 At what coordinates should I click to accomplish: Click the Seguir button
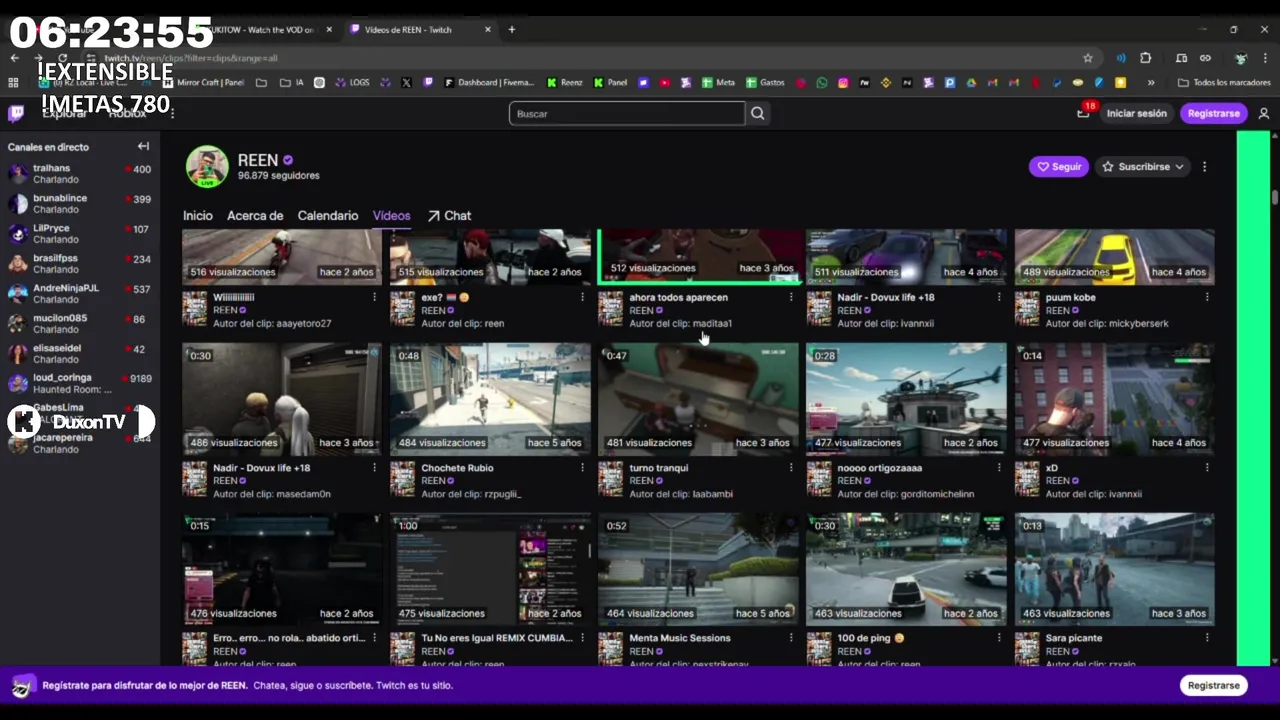pos(1059,167)
